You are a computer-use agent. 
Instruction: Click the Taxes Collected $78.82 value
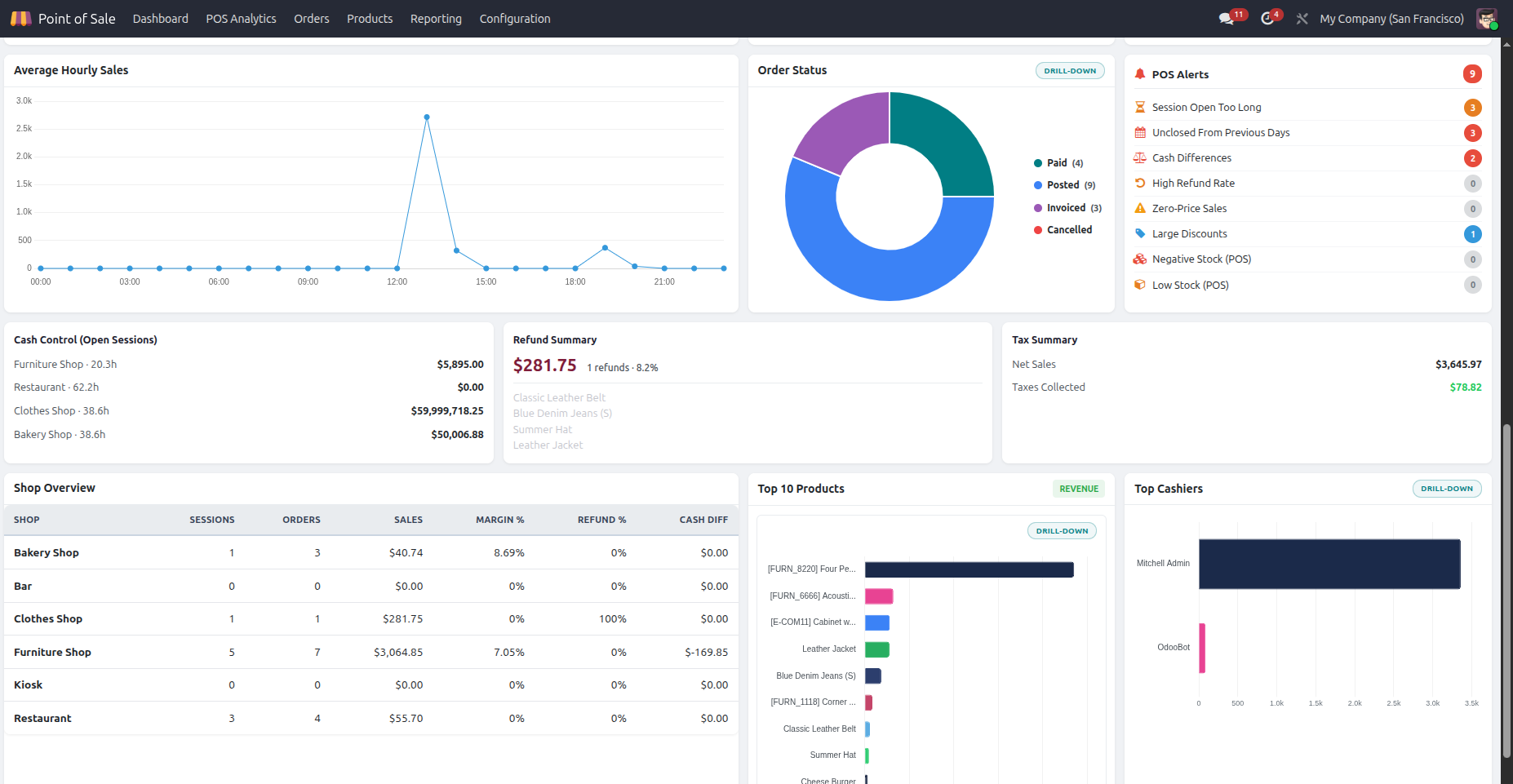1466,388
